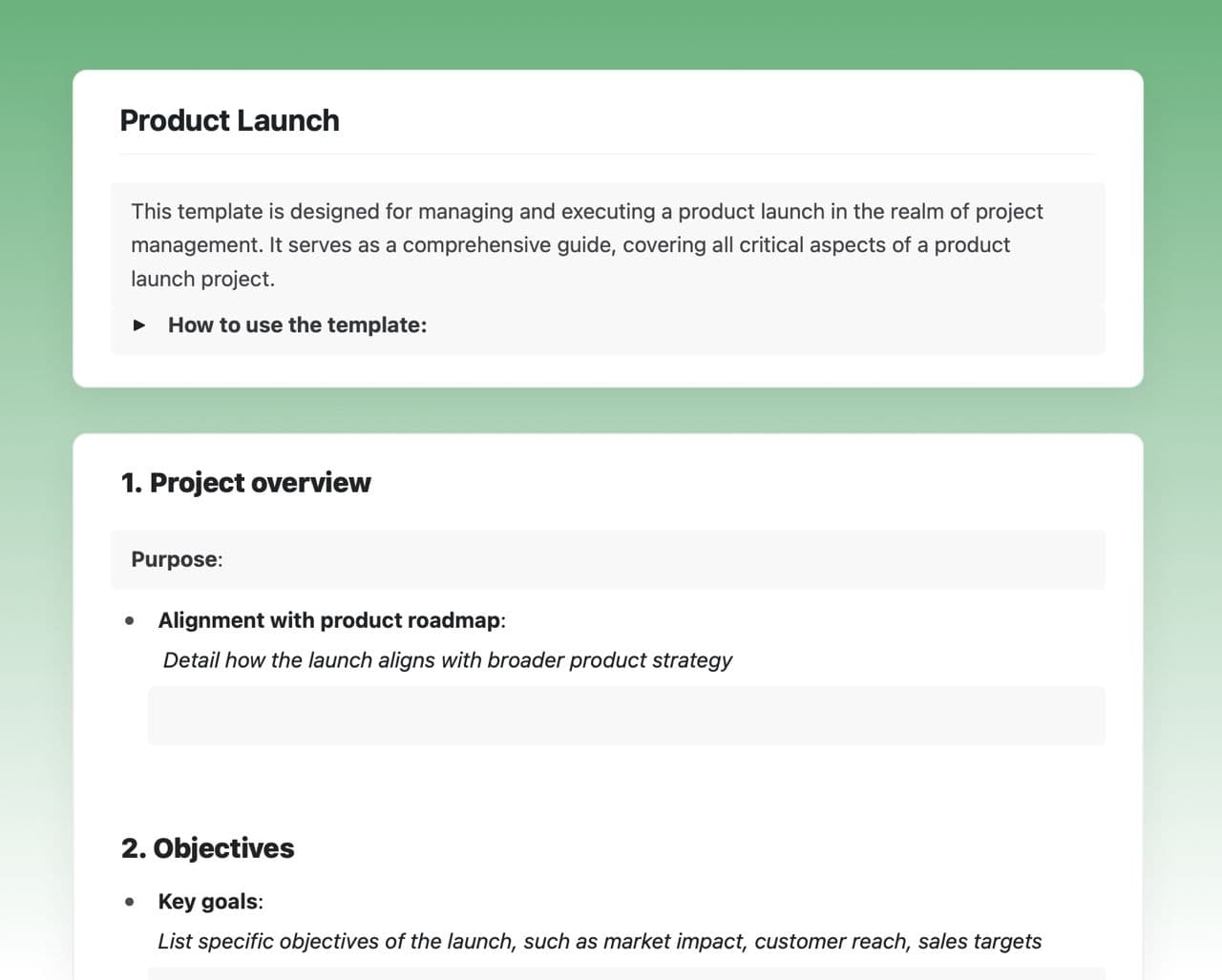Click the 'How to use the template:' label
This screenshot has width=1222, height=980.
coord(297,325)
